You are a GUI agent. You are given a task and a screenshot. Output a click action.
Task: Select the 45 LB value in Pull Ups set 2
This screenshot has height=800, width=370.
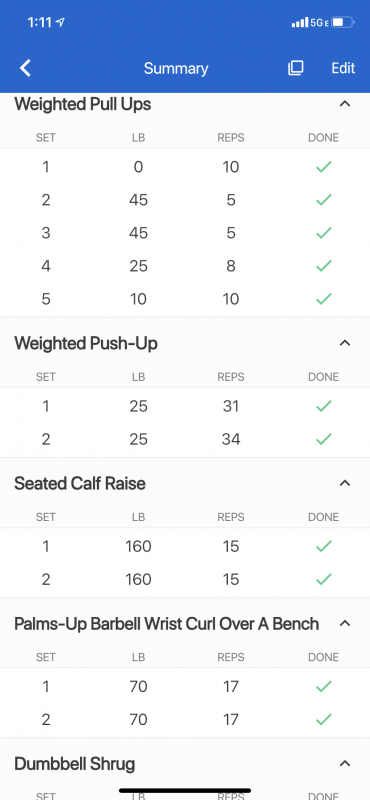coord(138,200)
